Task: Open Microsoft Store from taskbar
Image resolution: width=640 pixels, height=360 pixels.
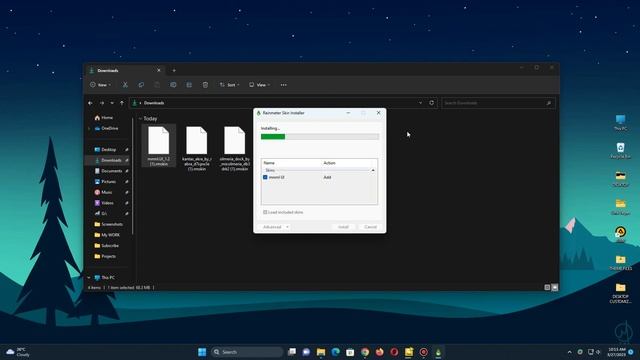Action: point(350,352)
